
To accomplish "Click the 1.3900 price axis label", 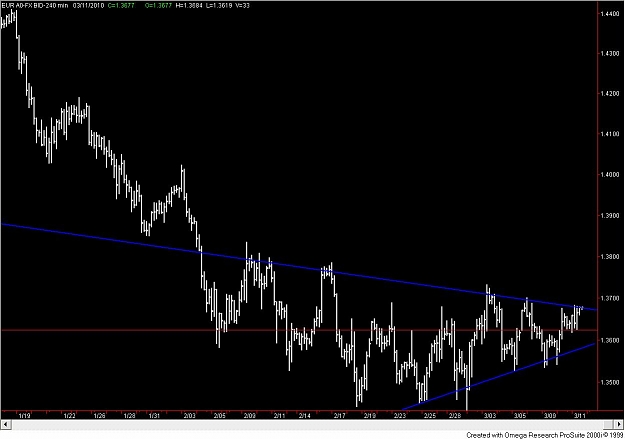I will [x=610, y=216].
